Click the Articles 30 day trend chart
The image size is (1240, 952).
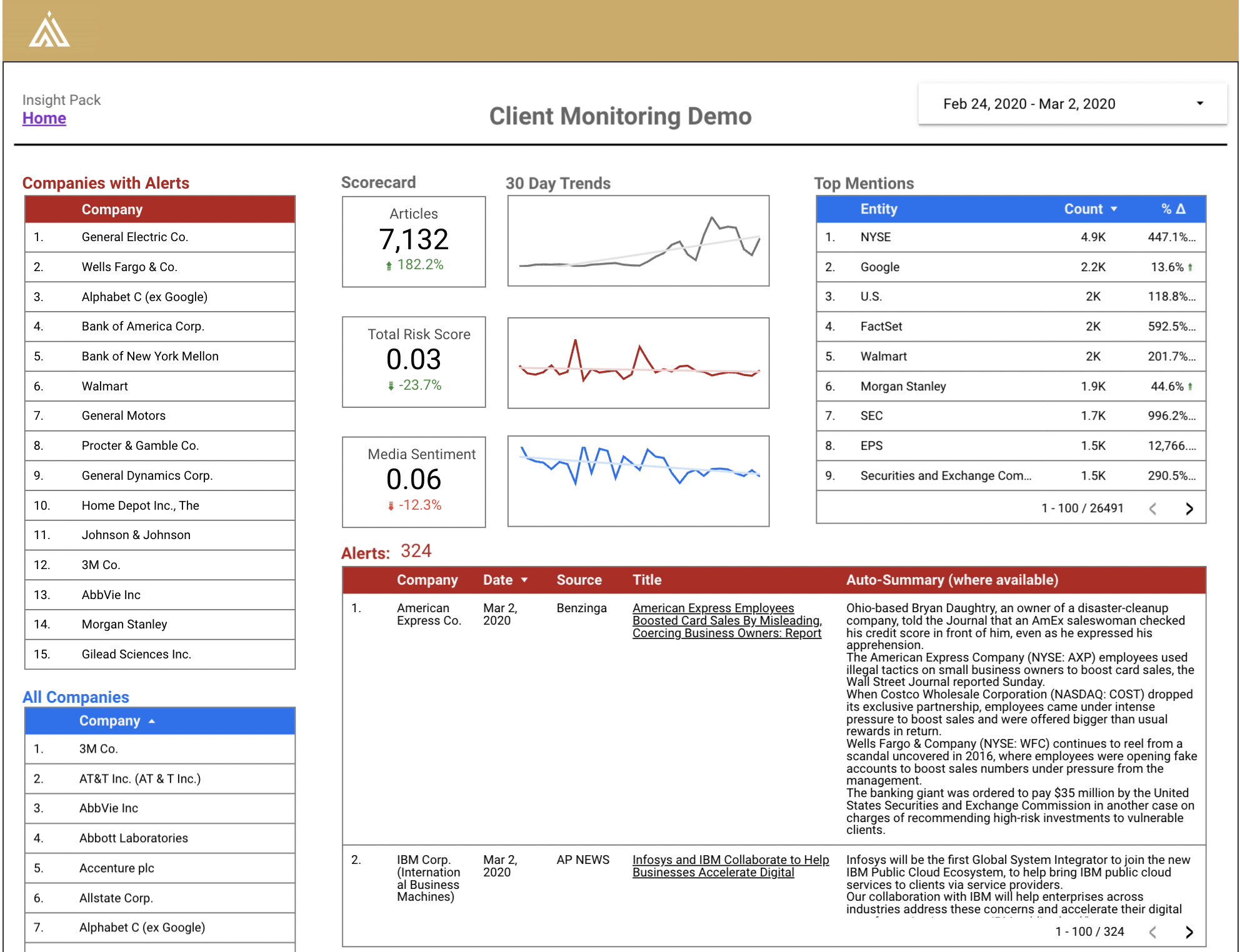point(638,241)
